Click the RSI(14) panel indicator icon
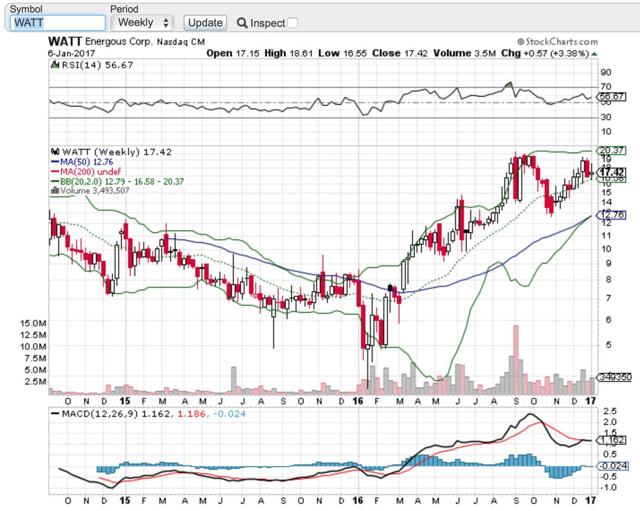Viewport: 640px width, 511px height. pyautogui.click(x=55, y=65)
